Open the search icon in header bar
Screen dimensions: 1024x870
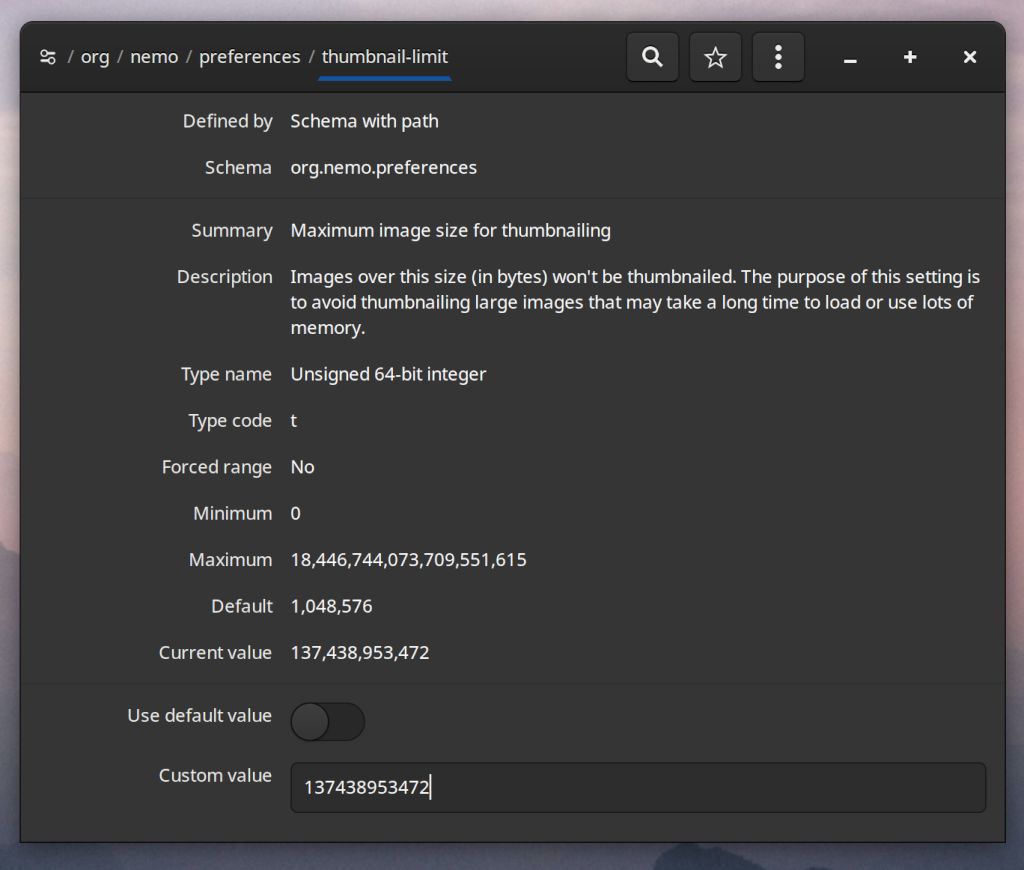(x=652, y=57)
